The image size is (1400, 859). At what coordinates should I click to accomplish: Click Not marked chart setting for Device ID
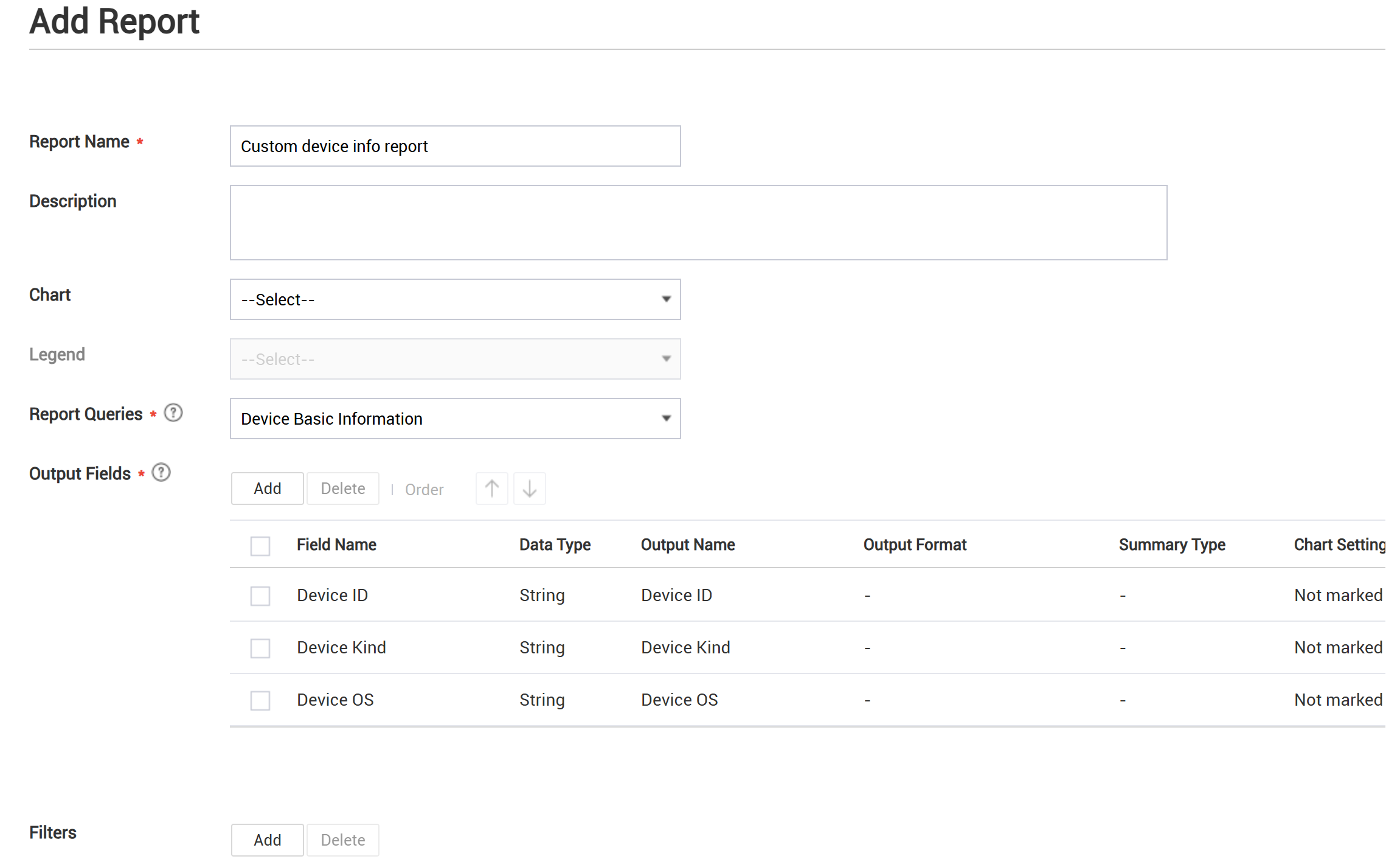[1338, 596]
